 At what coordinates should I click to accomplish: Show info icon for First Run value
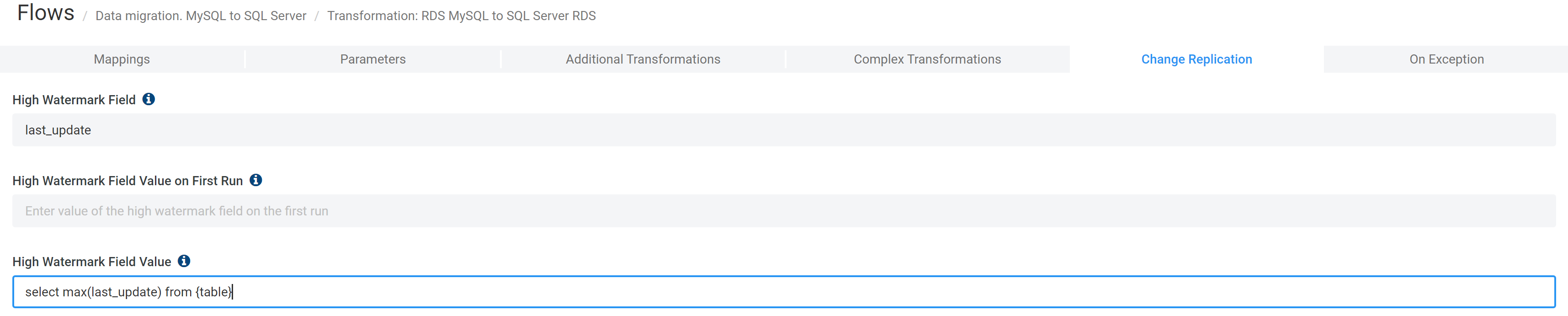coord(255,180)
